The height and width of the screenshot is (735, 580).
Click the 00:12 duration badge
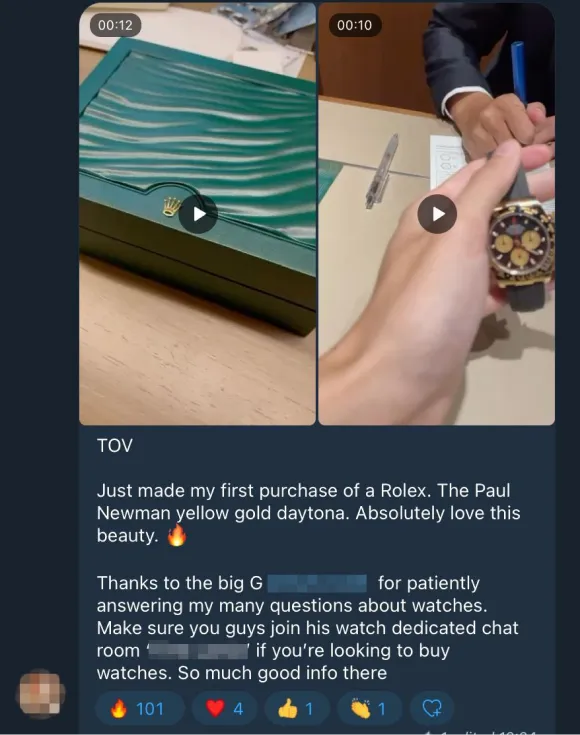pyautogui.click(x=115, y=25)
